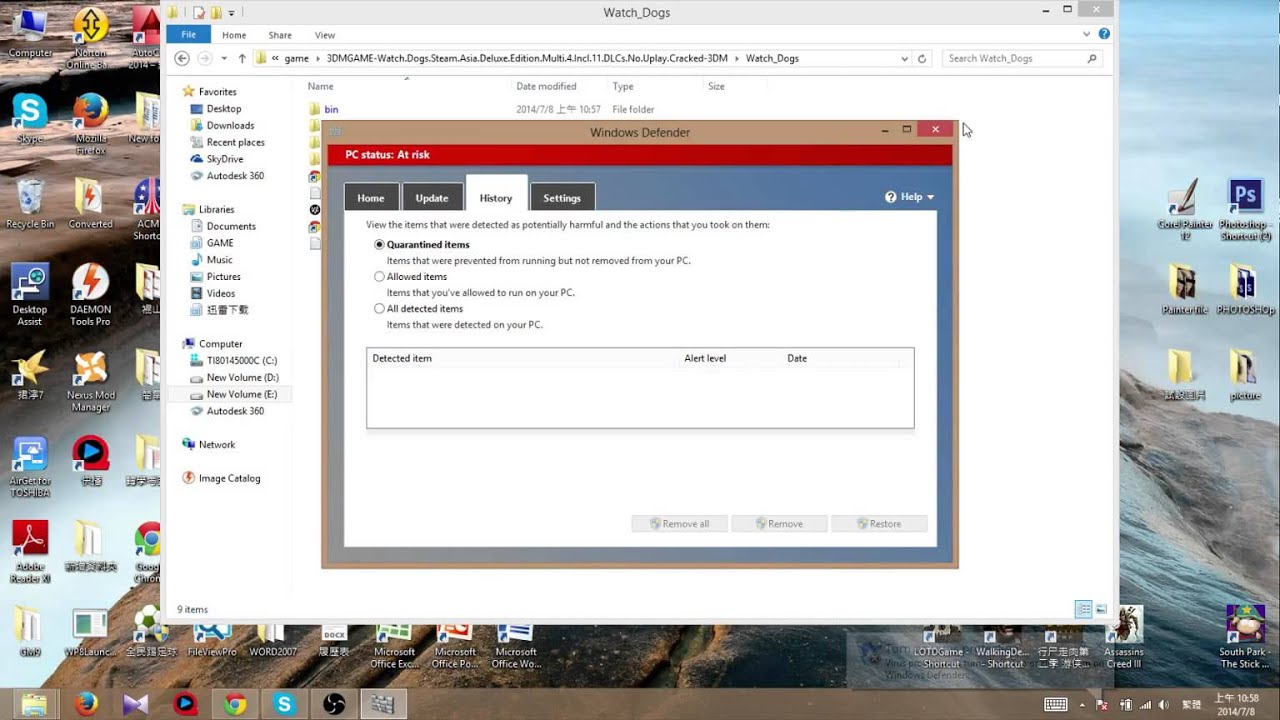Select drive TI80145000C (C:)
1280x720 pixels.
tap(241, 360)
